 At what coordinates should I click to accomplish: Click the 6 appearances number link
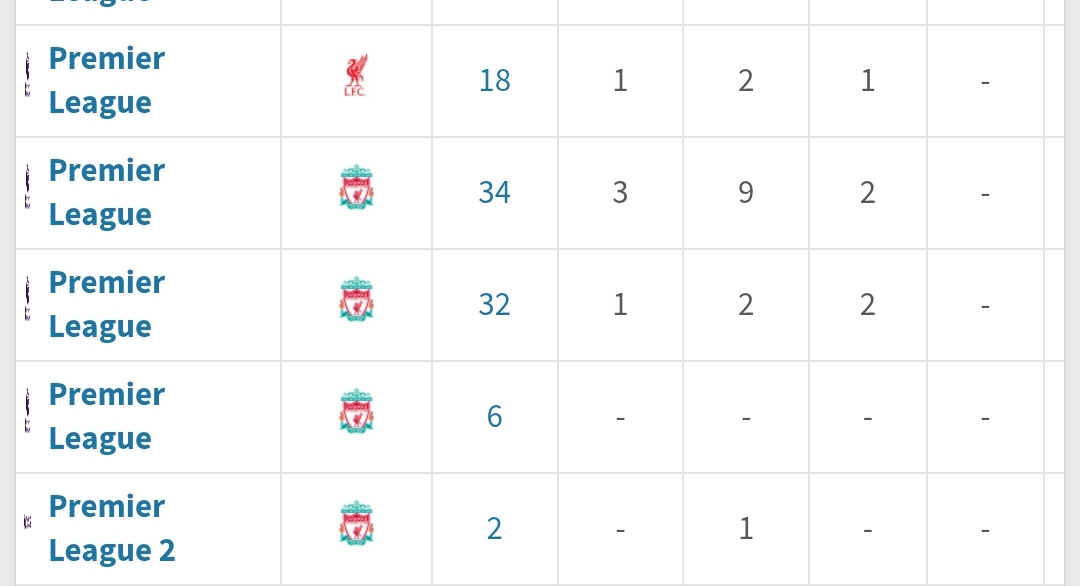pyautogui.click(x=494, y=416)
